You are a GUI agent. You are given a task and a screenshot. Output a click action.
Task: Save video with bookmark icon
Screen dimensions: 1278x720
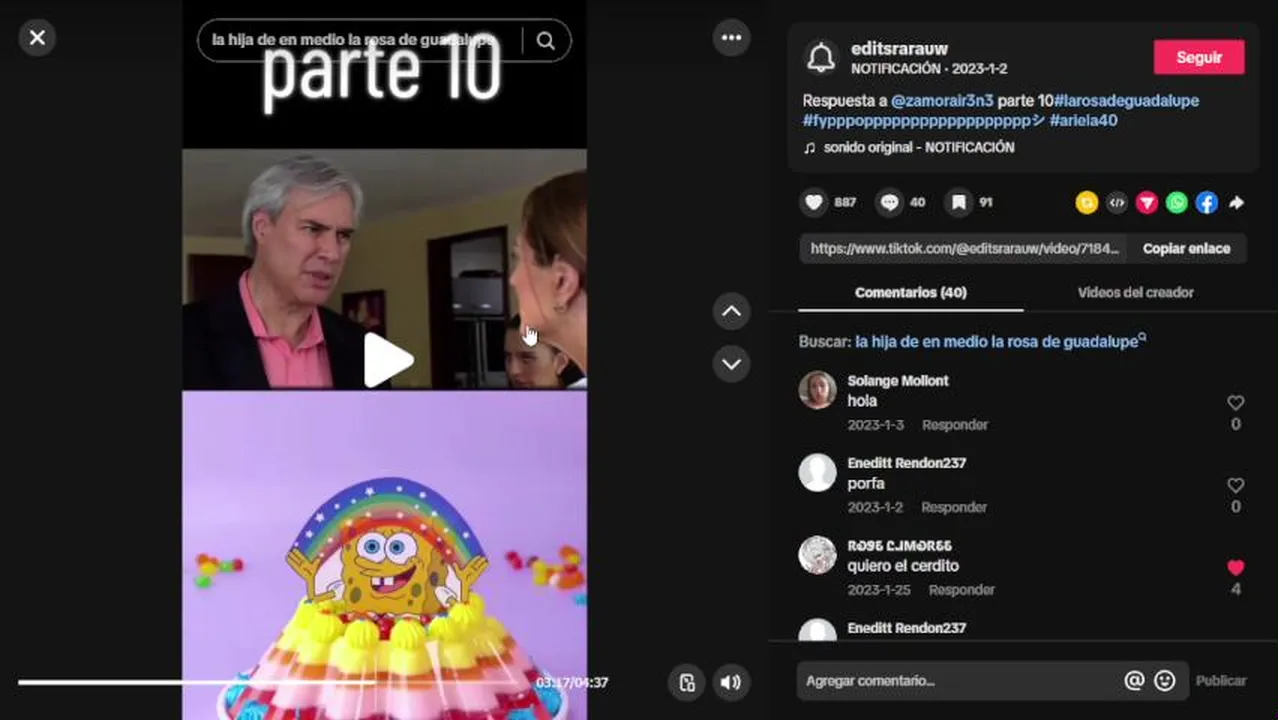pos(958,203)
